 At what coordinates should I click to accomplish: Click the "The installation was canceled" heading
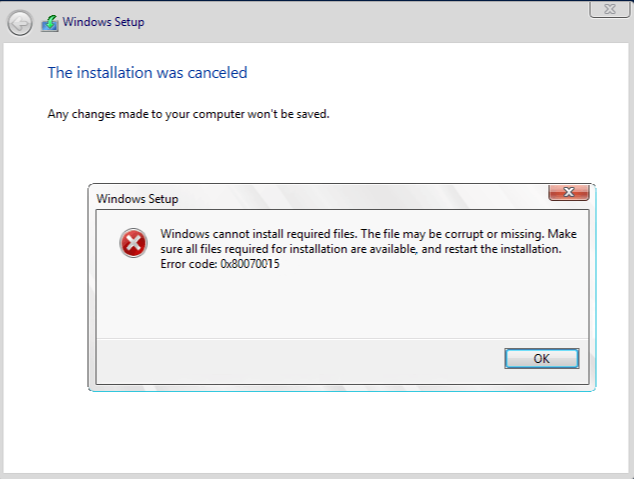pyautogui.click(x=147, y=72)
